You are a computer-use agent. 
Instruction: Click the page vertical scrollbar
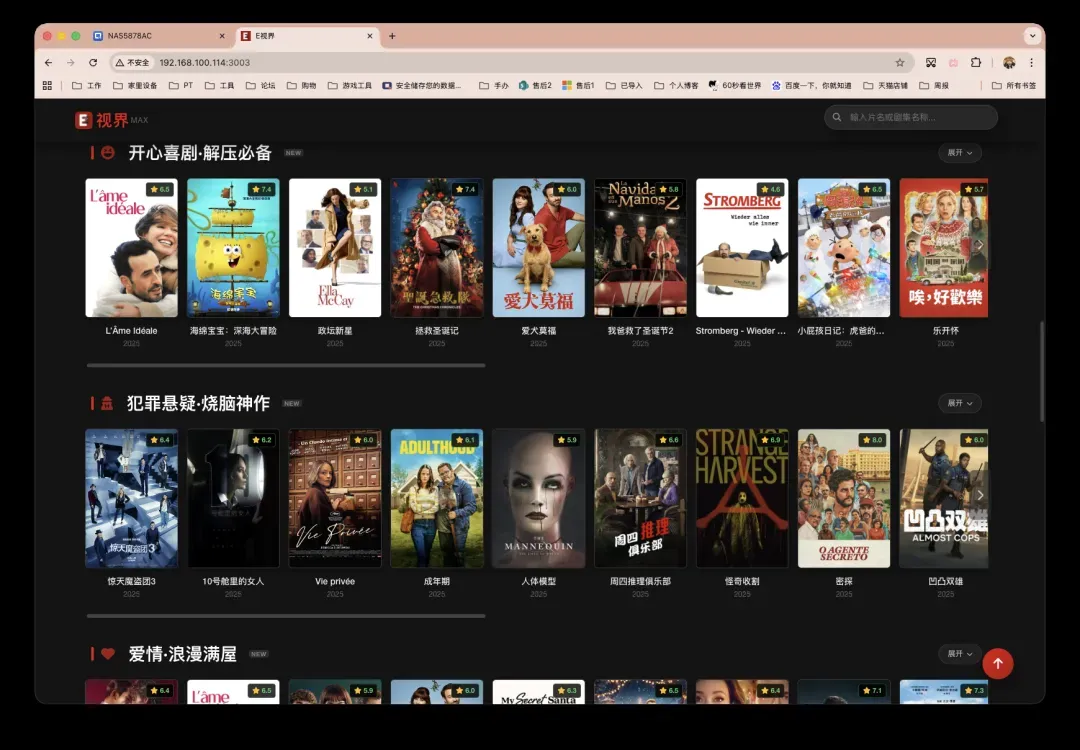click(x=1041, y=372)
